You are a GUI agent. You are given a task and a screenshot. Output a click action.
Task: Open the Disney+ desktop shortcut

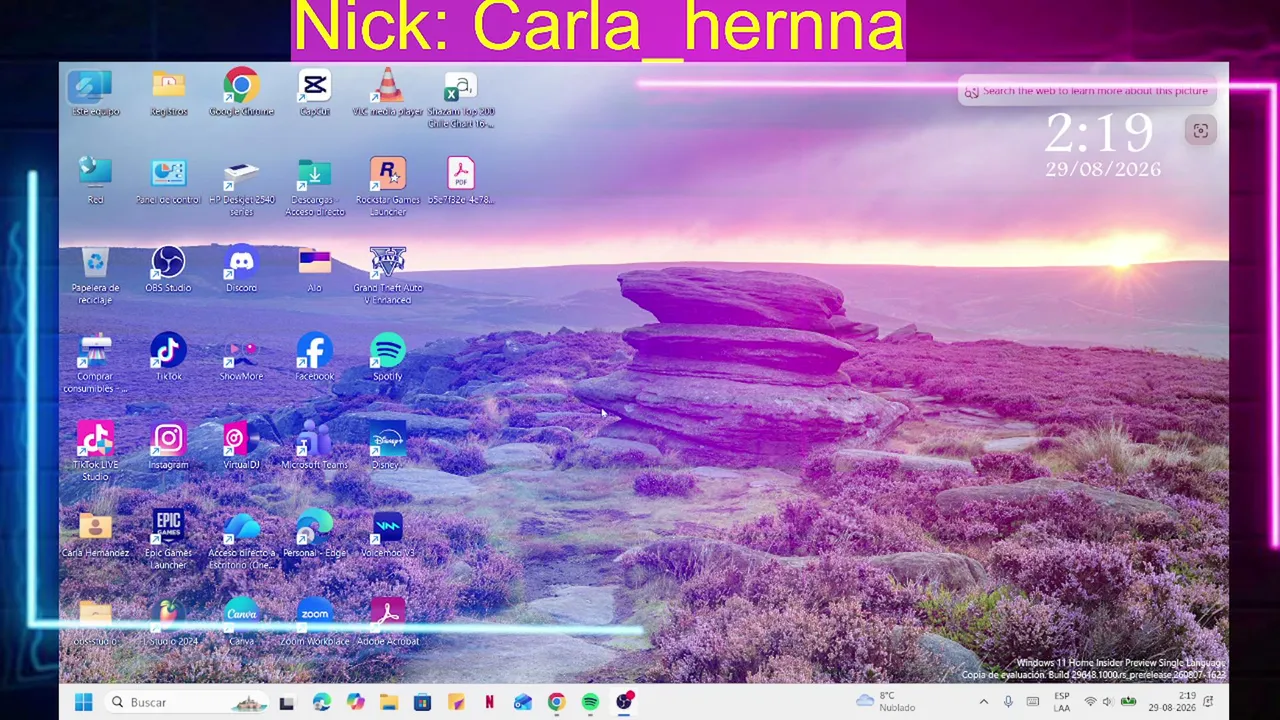point(388,446)
